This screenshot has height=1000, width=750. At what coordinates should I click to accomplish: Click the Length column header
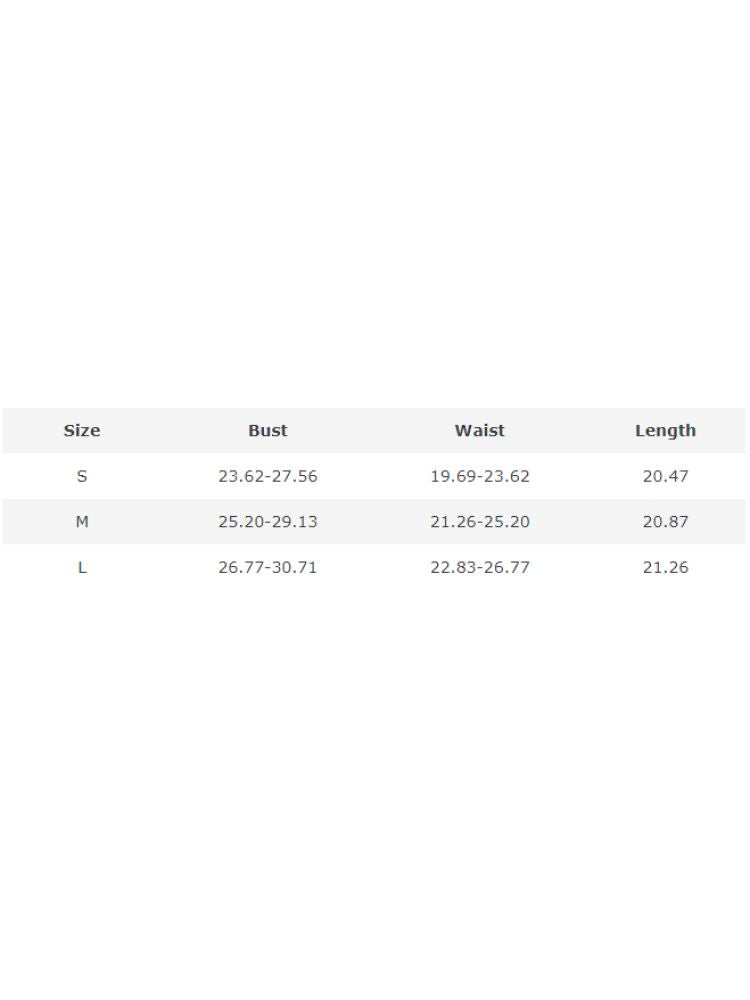click(x=665, y=431)
